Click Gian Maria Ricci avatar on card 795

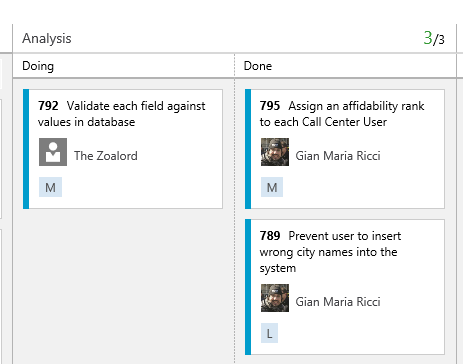pyautogui.click(x=275, y=152)
